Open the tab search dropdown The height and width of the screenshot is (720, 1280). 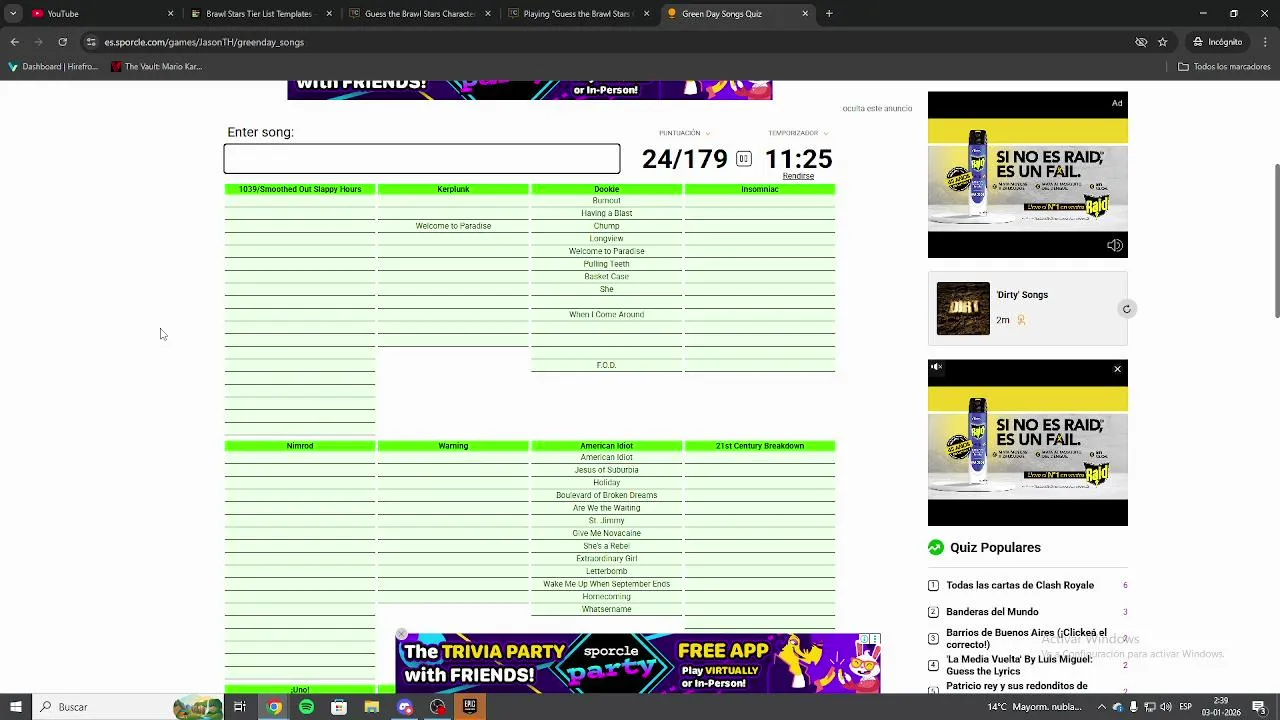[13, 14]
